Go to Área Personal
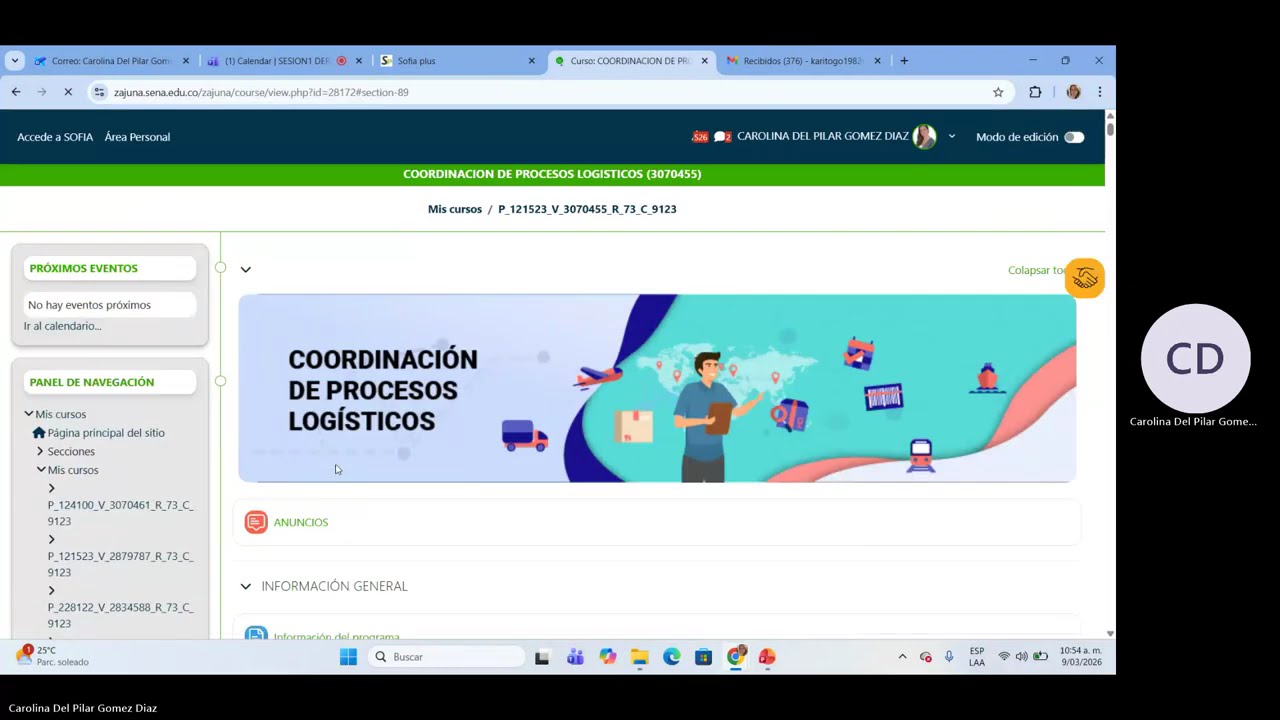Screen dimensions: 1280x720 137,137
